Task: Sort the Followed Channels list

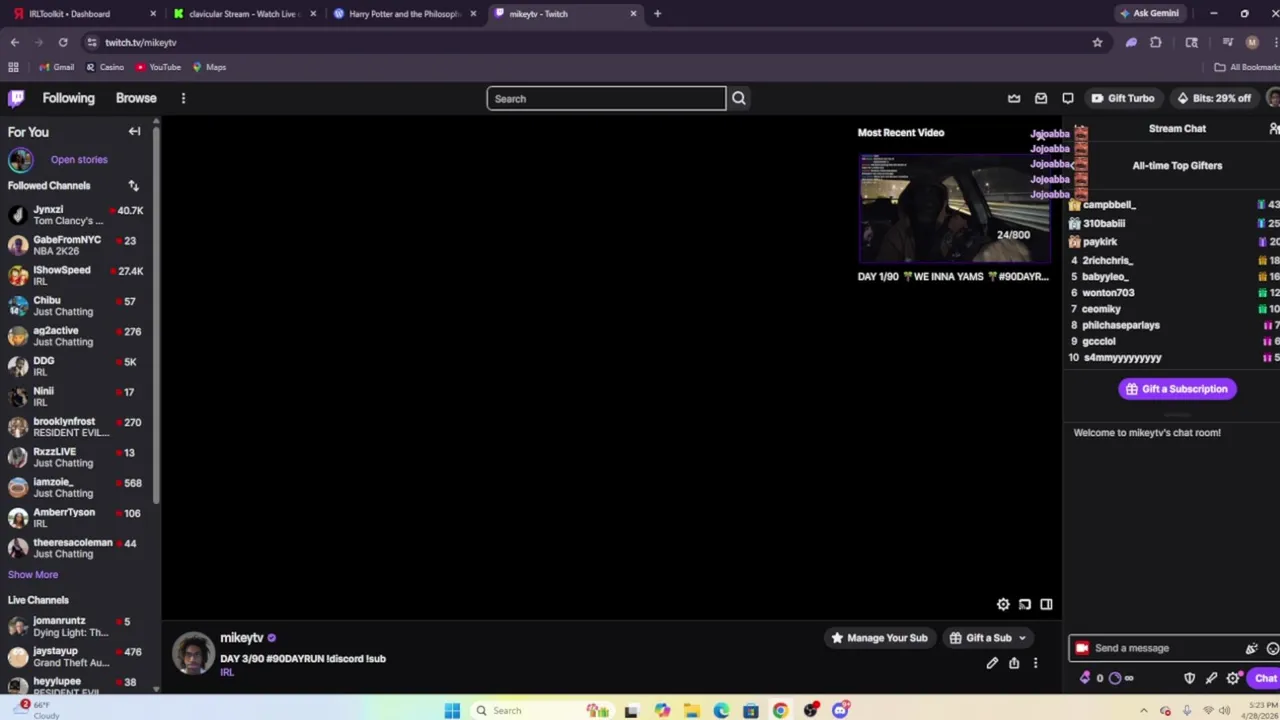Action: (x=133, y=185)
